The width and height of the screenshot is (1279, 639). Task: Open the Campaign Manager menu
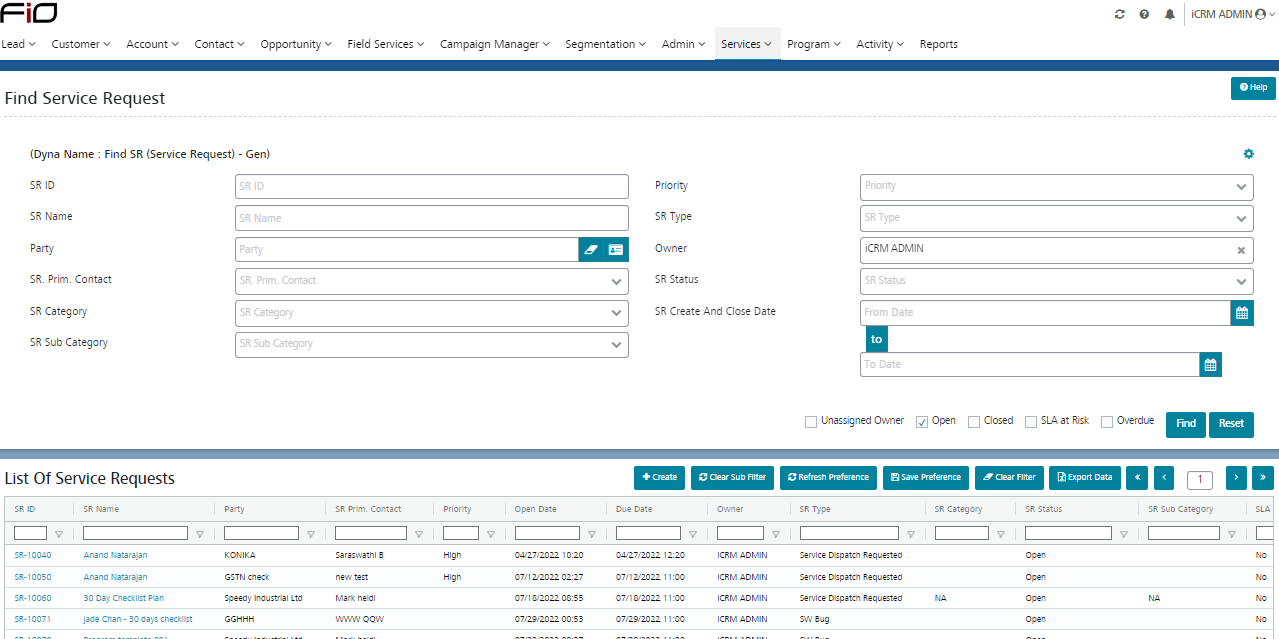click(495, 44)
